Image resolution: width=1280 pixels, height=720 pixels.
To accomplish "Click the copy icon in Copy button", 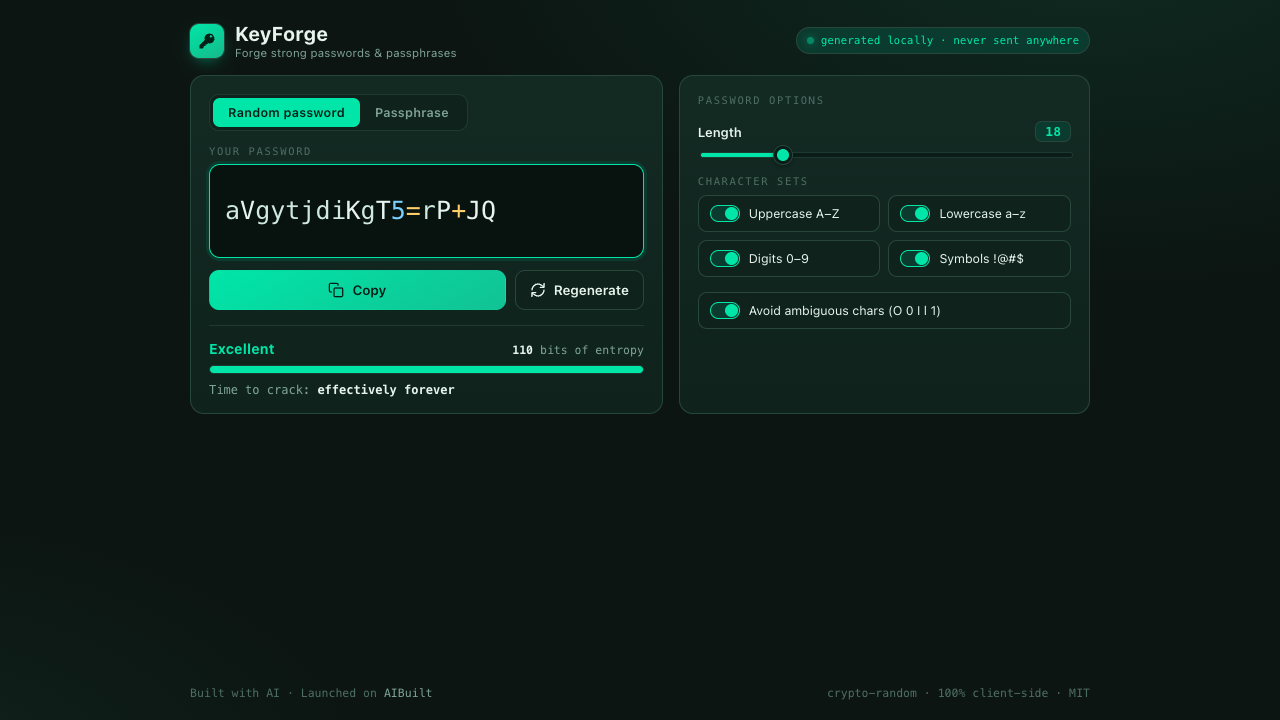I will click(336, 290).
